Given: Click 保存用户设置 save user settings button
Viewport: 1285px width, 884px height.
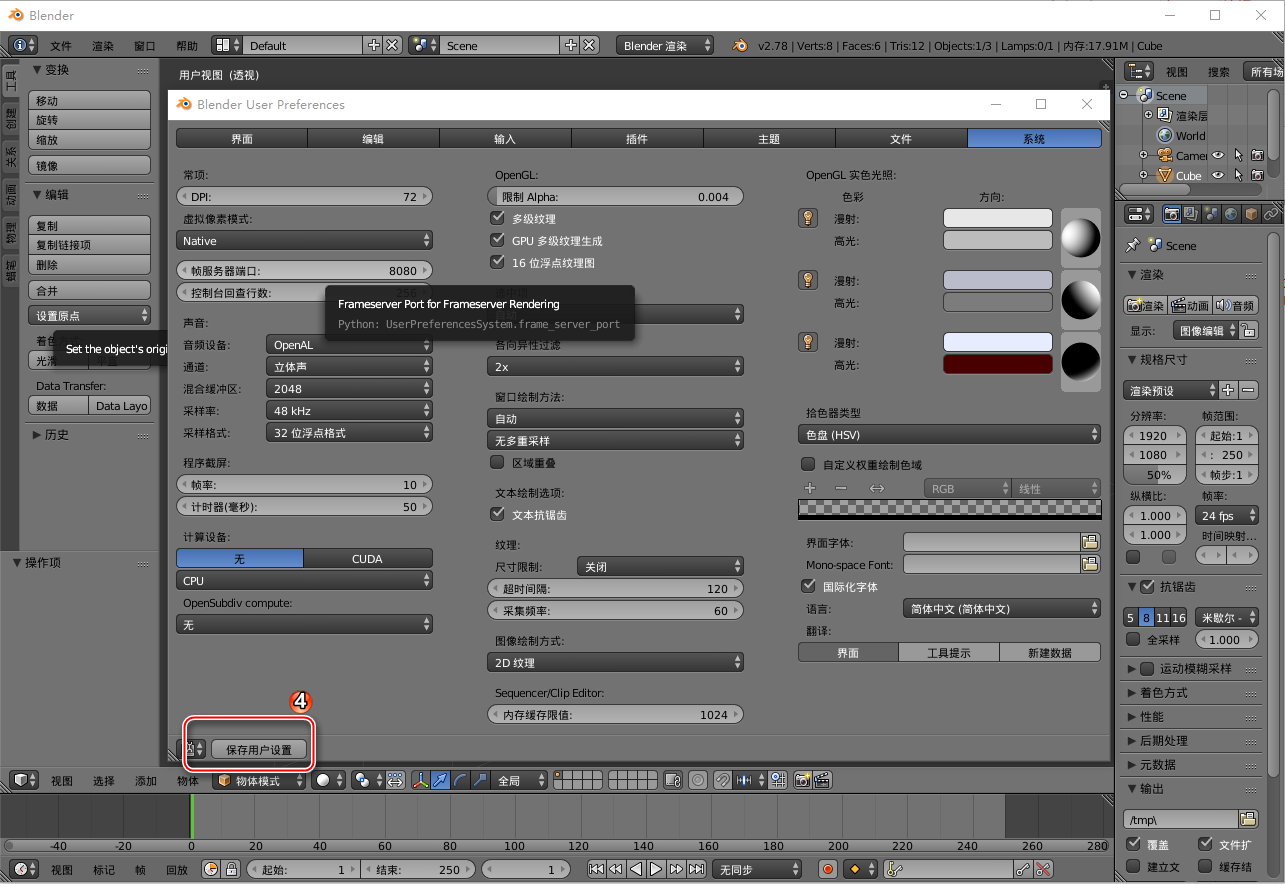Looking at the screenshot, I should point(259,749).
